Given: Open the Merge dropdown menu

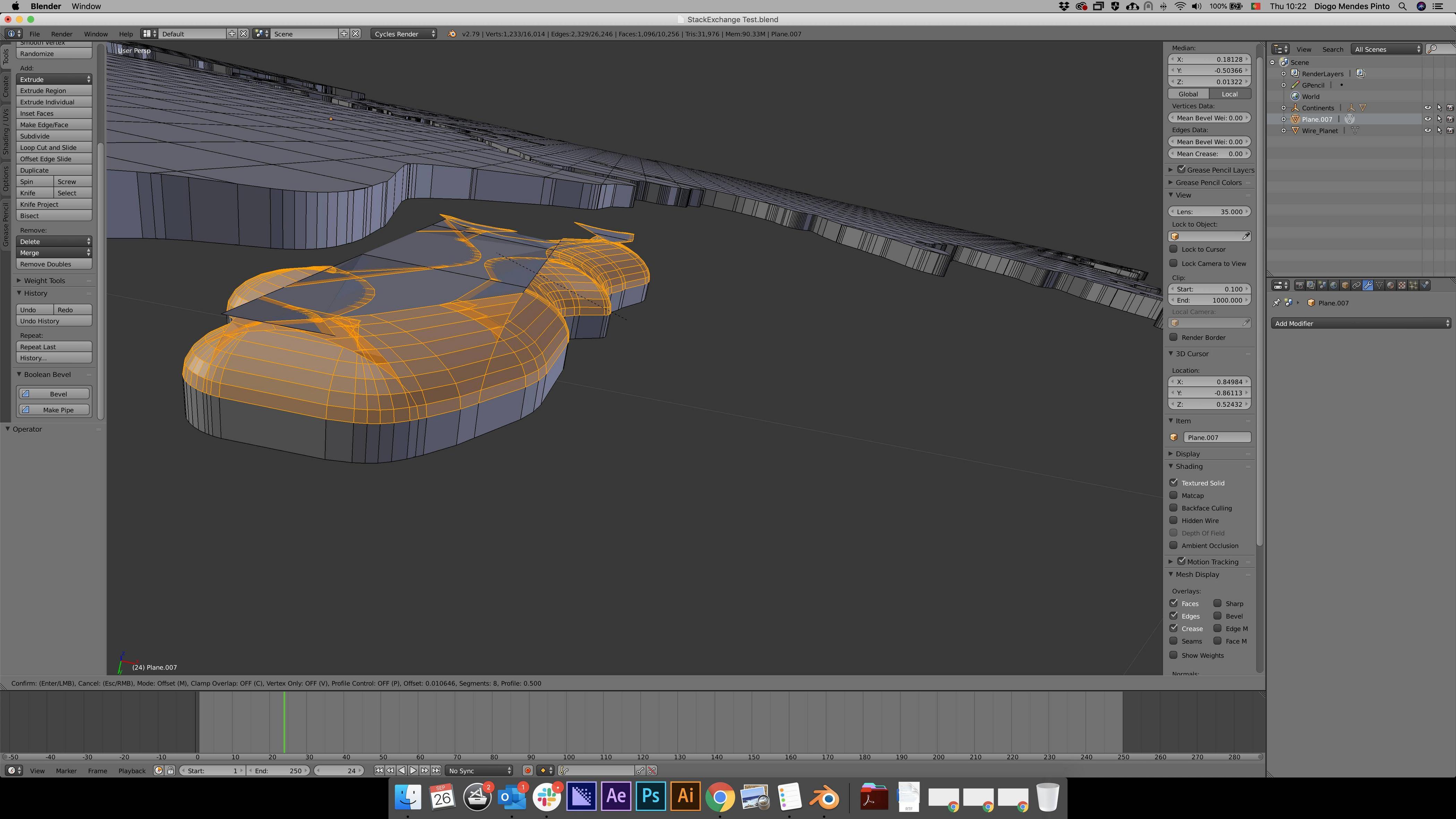Looking at the screenshot, I should pos(54,253).
